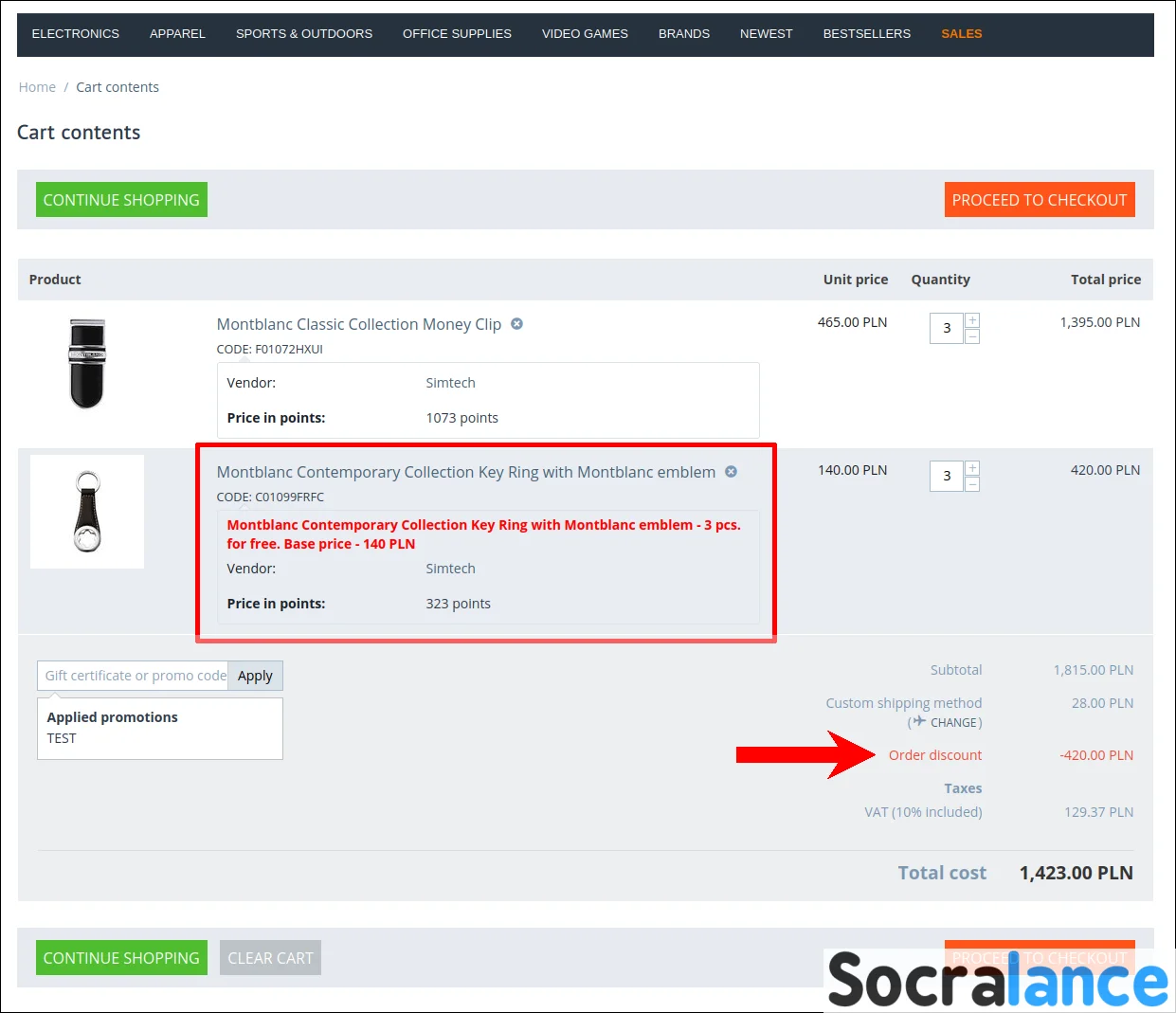Image resolution: width=1176 pixels, height=1013 pixels.
Task: Click the 323 points value
Action: point(458,604)
